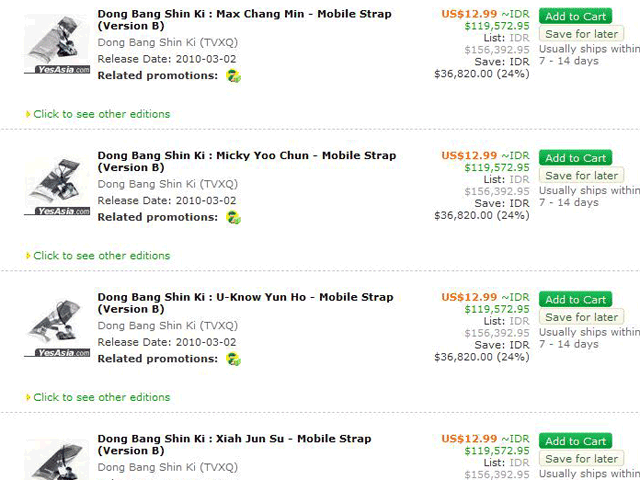Open U-Know Yun Ho strap product thumbnail
Screen dimensions: 640x480
pos(56,327)
